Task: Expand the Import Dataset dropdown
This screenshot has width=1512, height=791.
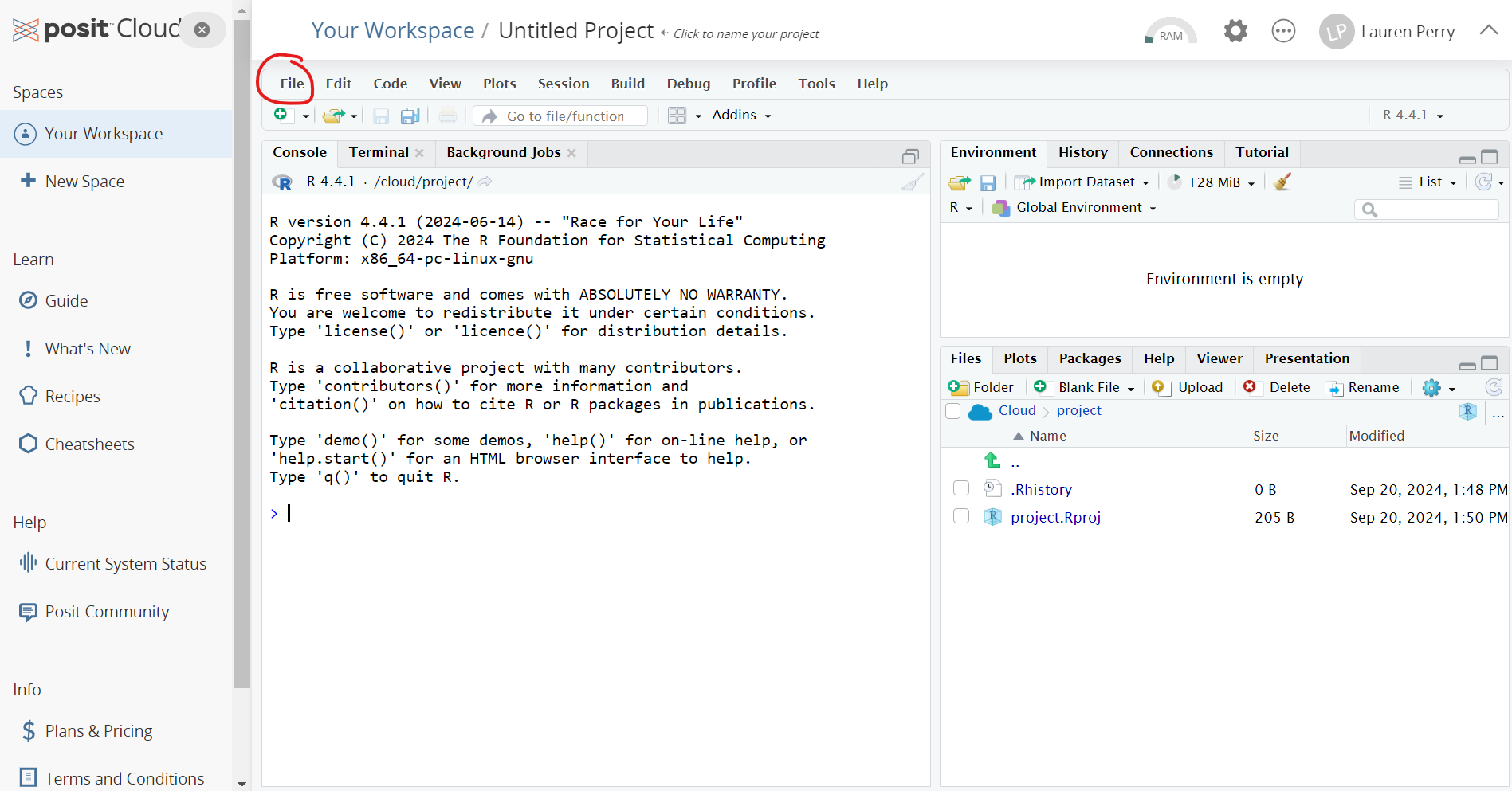Action: tap(1082, 182)
